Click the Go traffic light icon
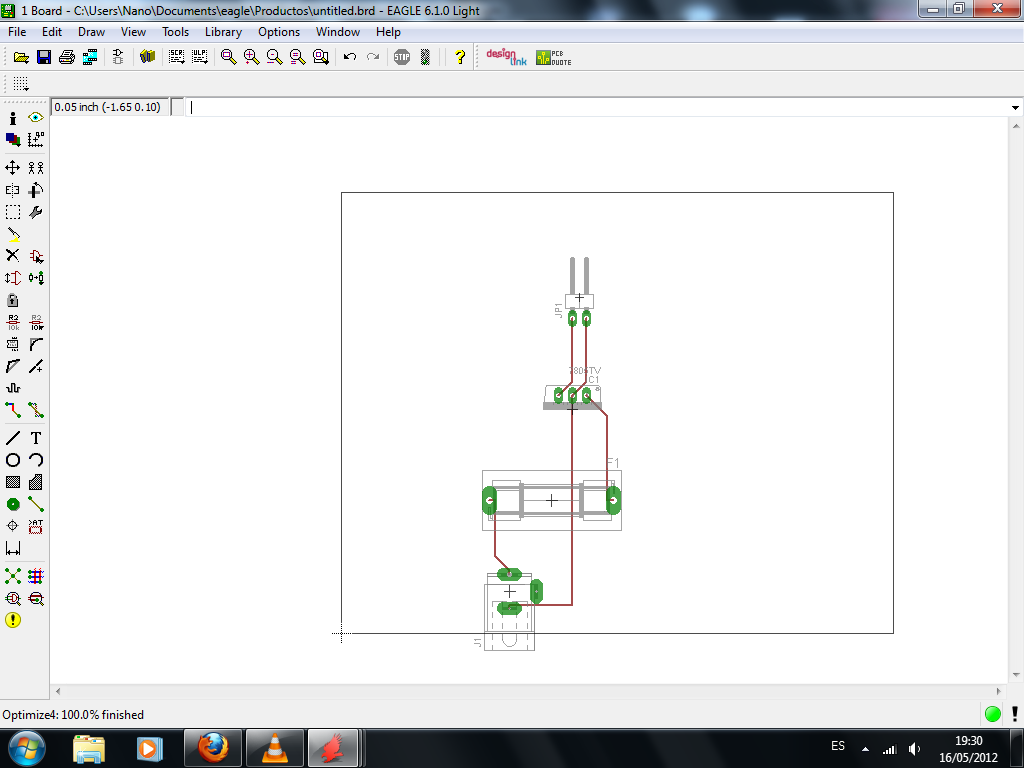Image resolution: width=1024 pixels, height=768 pixels. pos(425,57)
